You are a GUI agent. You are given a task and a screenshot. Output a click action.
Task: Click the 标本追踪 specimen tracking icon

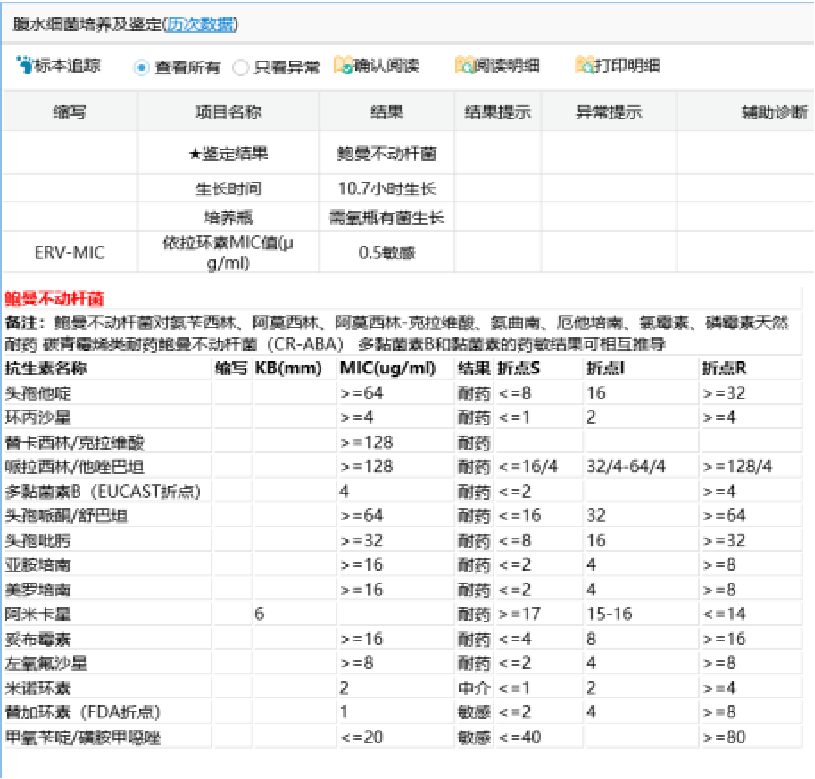[25, 66]
